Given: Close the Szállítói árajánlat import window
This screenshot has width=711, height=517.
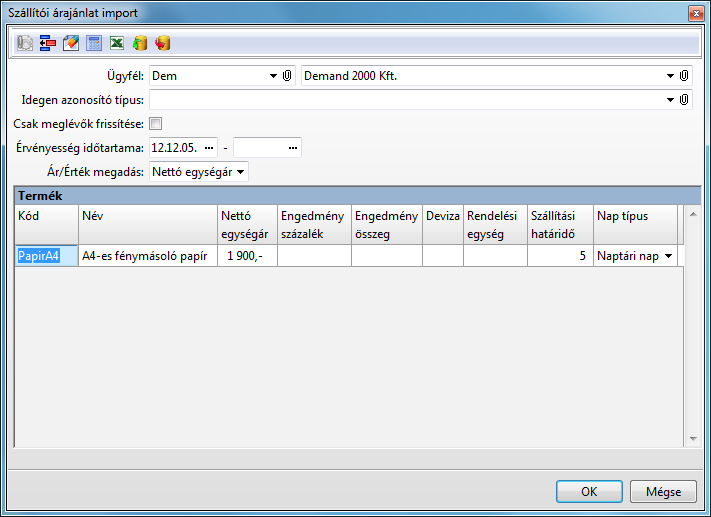Looking at the screenshot, I should click(x=696, y=13).
